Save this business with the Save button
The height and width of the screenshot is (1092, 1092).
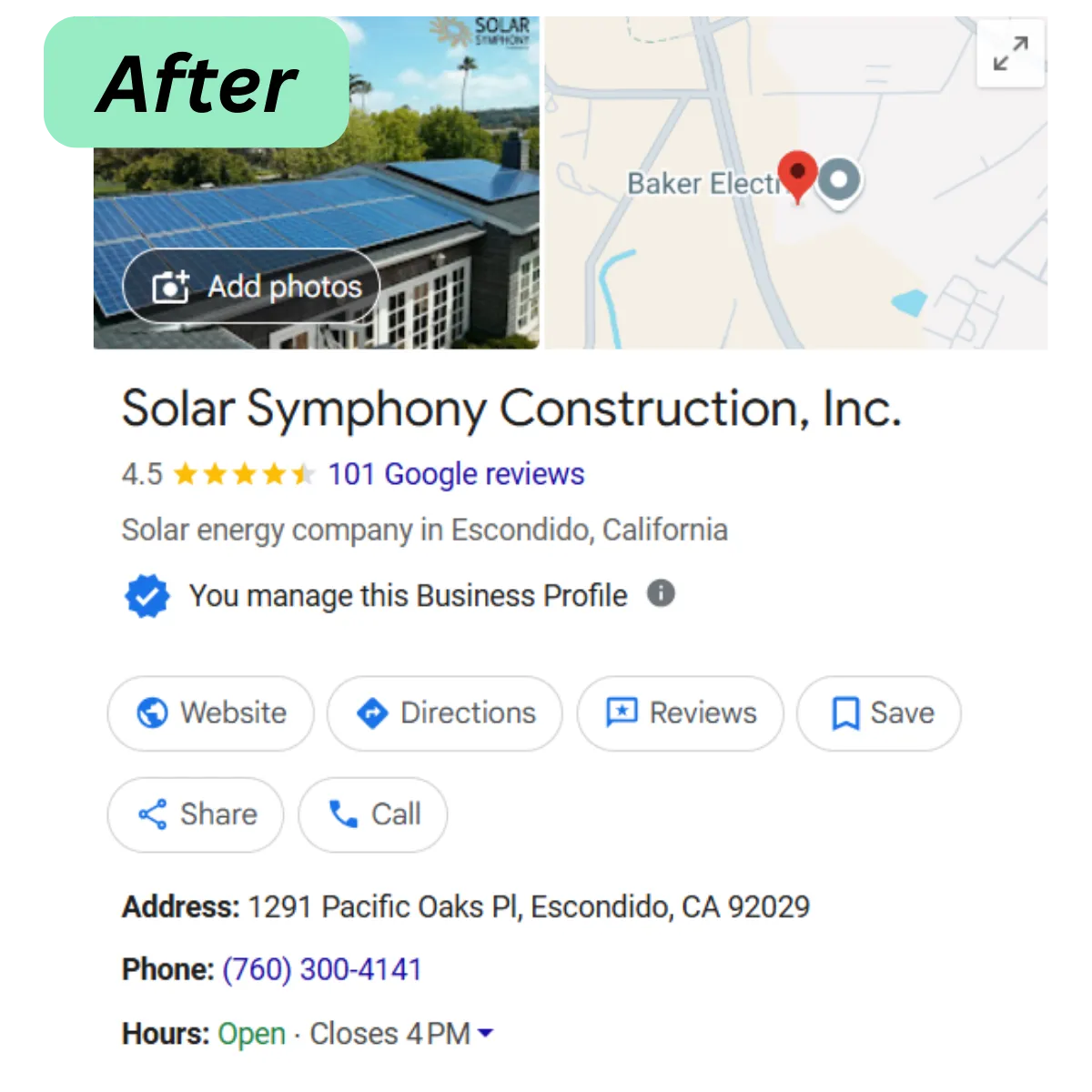tap(879, 713)
